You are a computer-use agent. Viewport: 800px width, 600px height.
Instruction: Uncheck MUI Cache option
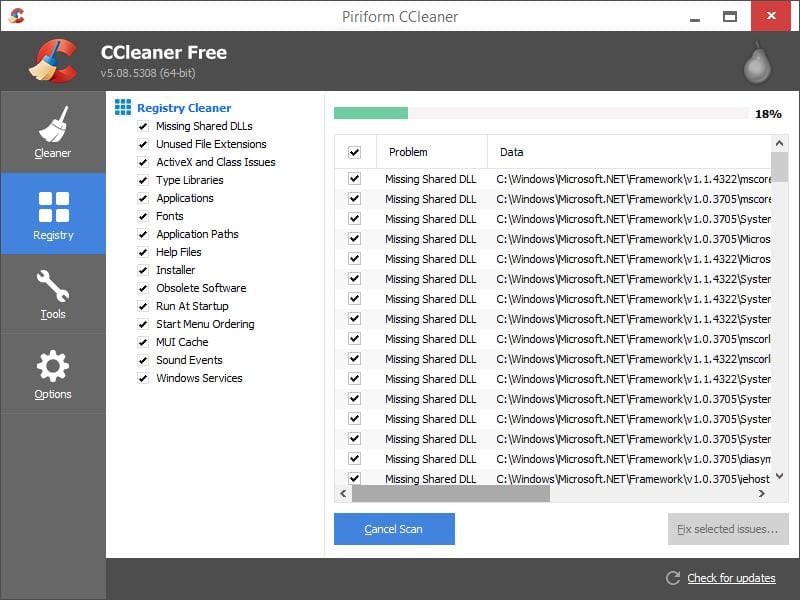[143, 342]
